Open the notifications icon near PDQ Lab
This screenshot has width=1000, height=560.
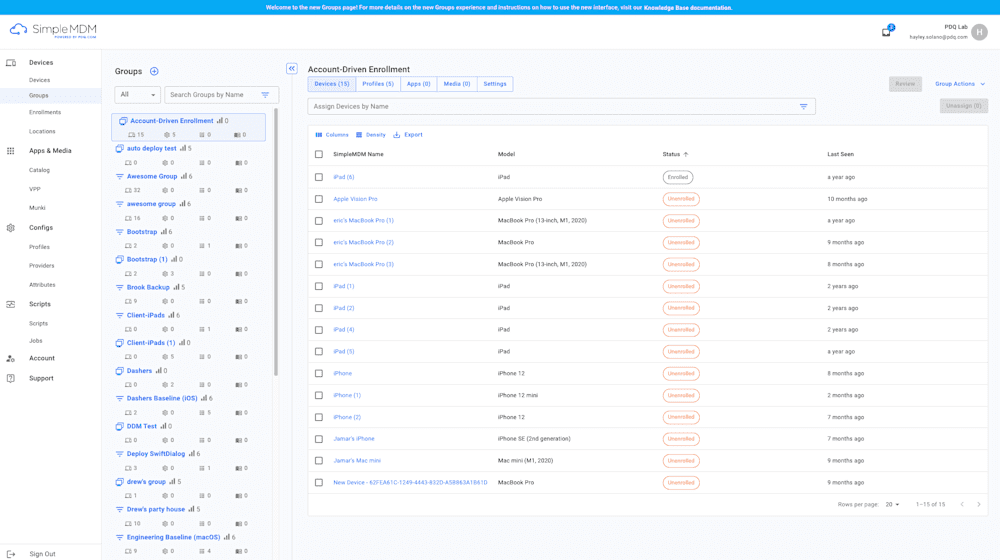pyautogui.click(x=886, y=32)
